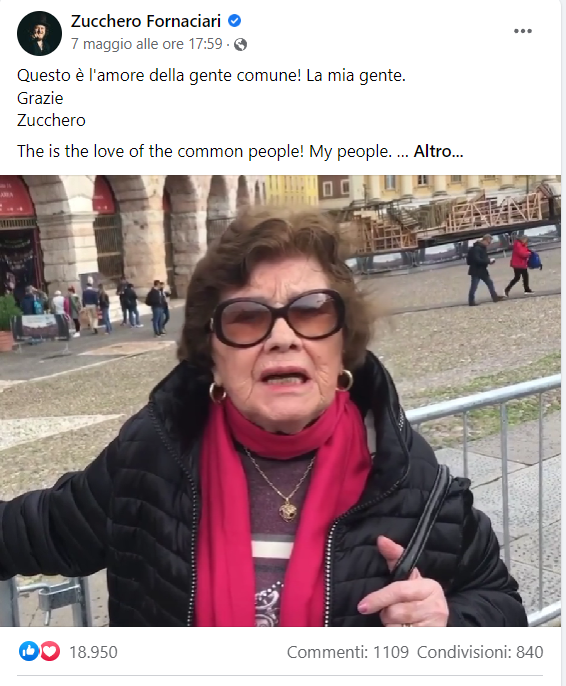The image size is (566, 686).
Task: Click the public globe privacy icon
Action: pos(240,44)
